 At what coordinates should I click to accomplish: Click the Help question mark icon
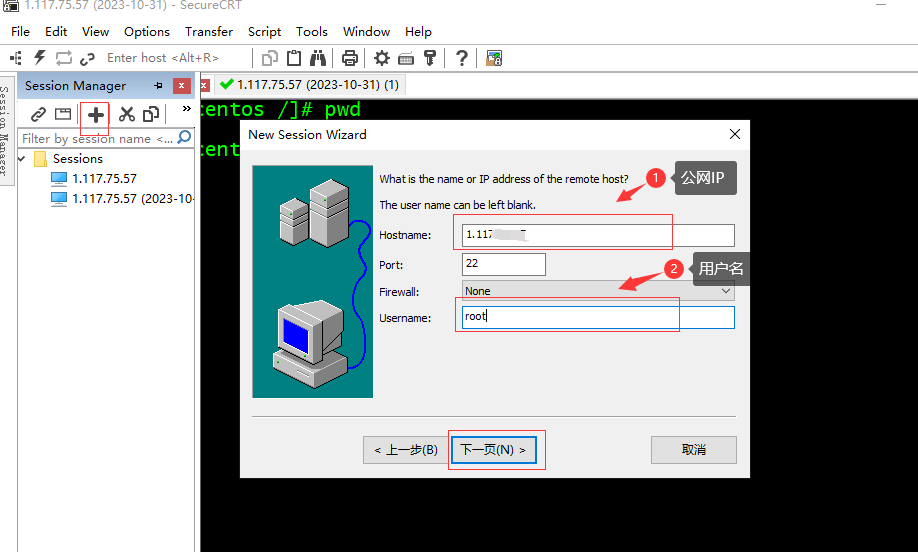(x=461, y=58)
